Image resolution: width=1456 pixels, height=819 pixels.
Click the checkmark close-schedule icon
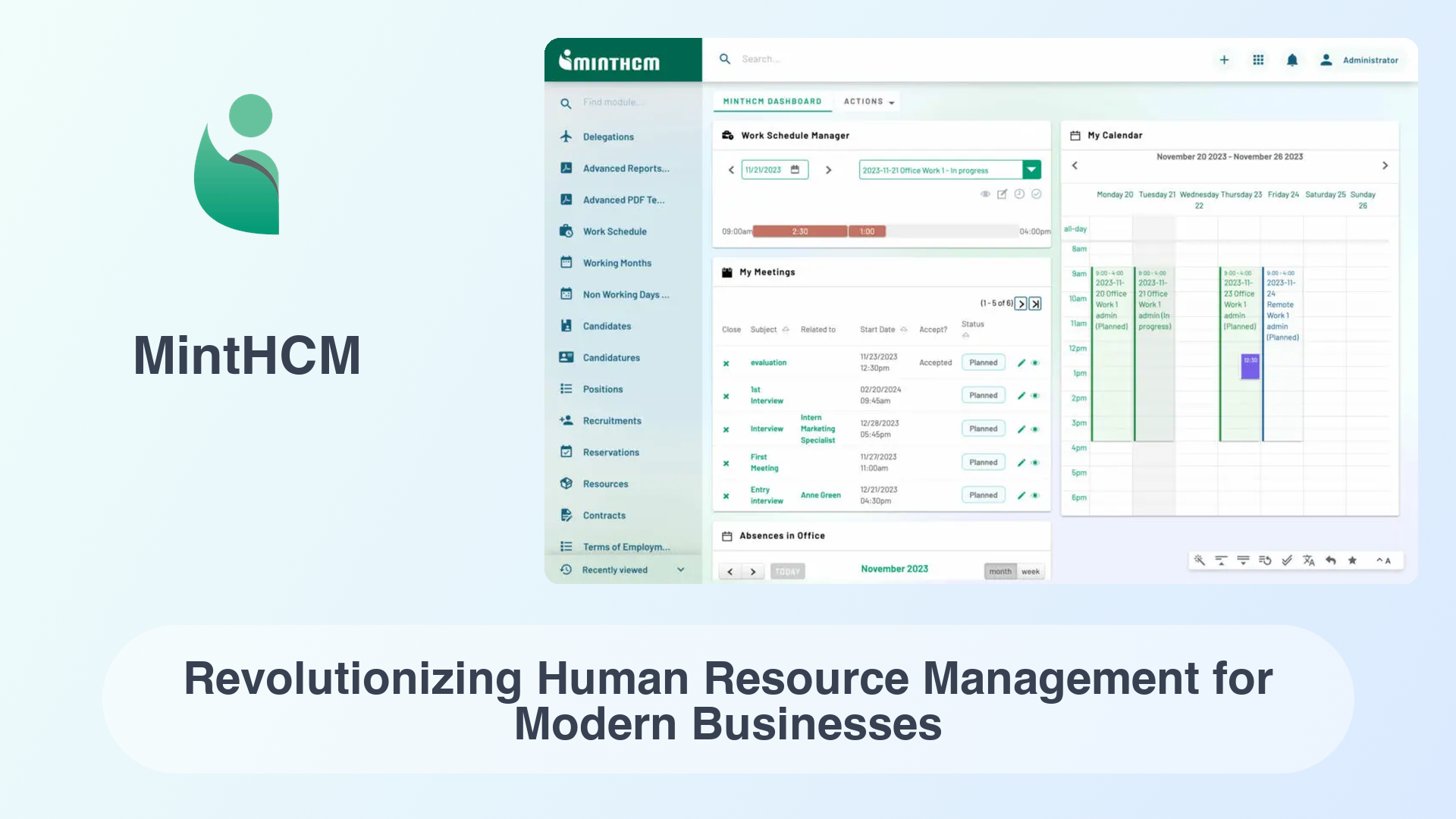(x=1036, y=194)
